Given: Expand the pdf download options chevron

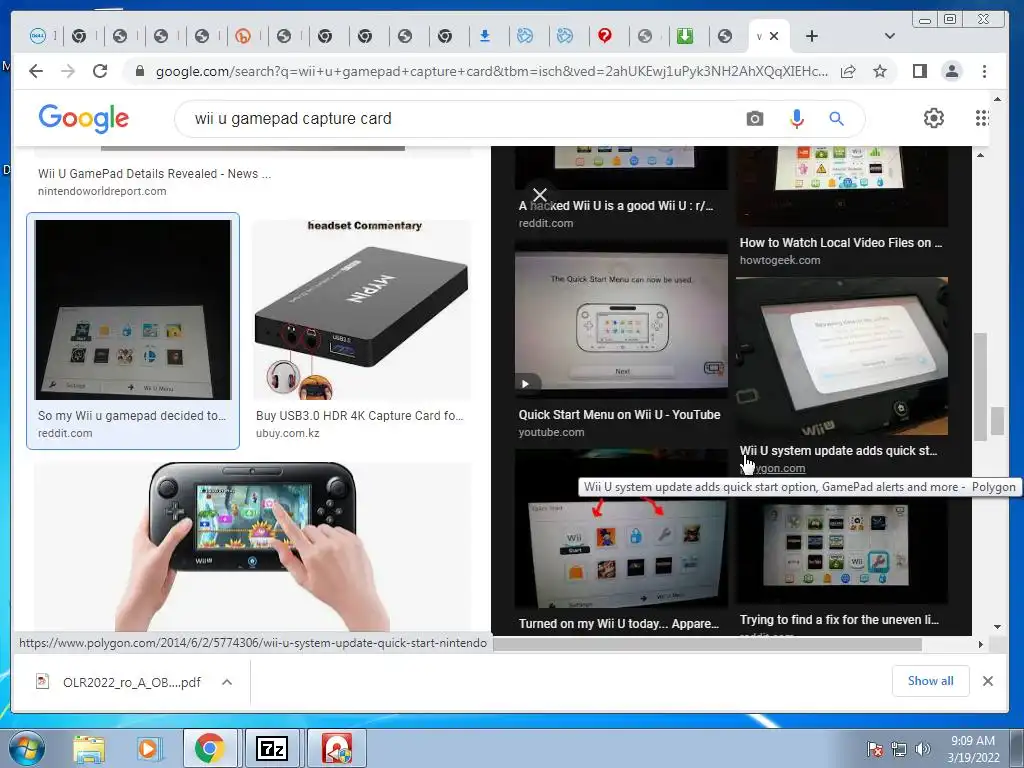Looking at the screenshot, I should click(x=227, y=682).
